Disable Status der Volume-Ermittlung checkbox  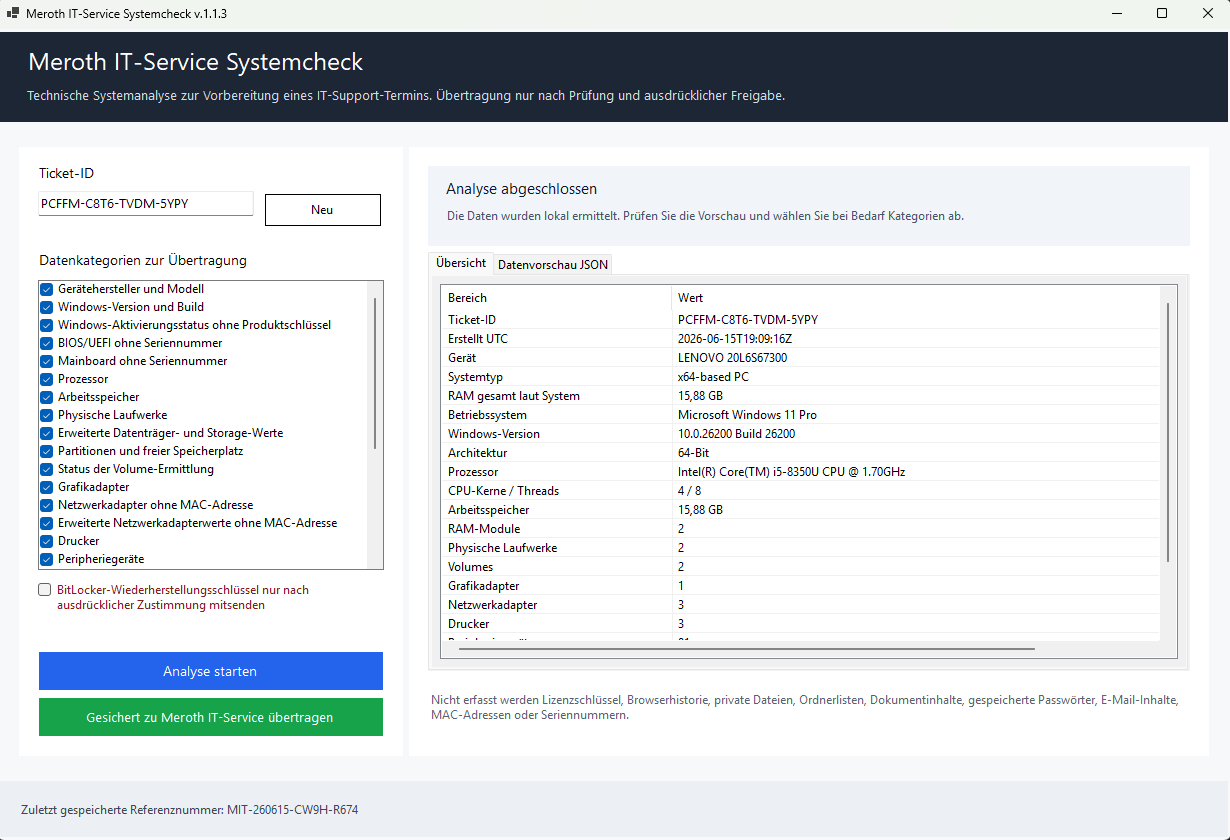[46, 469]
